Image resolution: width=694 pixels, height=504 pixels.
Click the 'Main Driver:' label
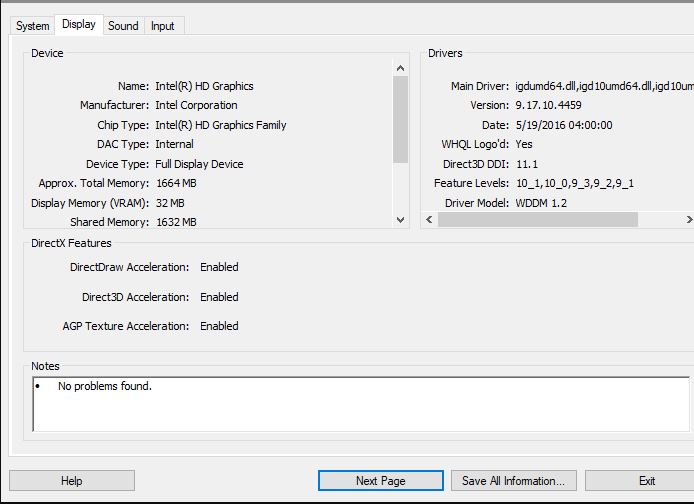(480, 86)
